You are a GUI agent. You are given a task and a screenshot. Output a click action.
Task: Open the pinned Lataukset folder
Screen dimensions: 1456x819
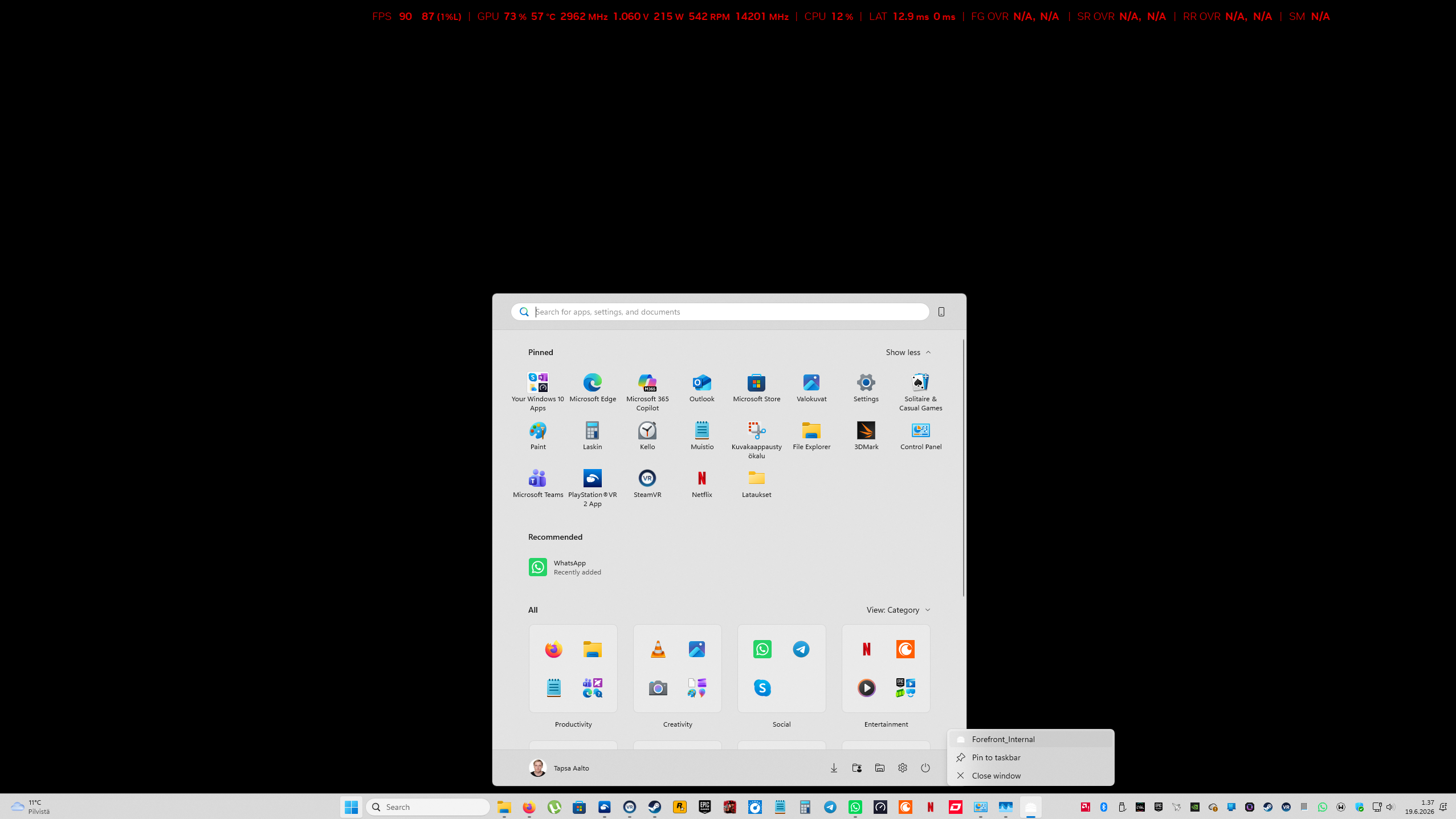[756, 484]
